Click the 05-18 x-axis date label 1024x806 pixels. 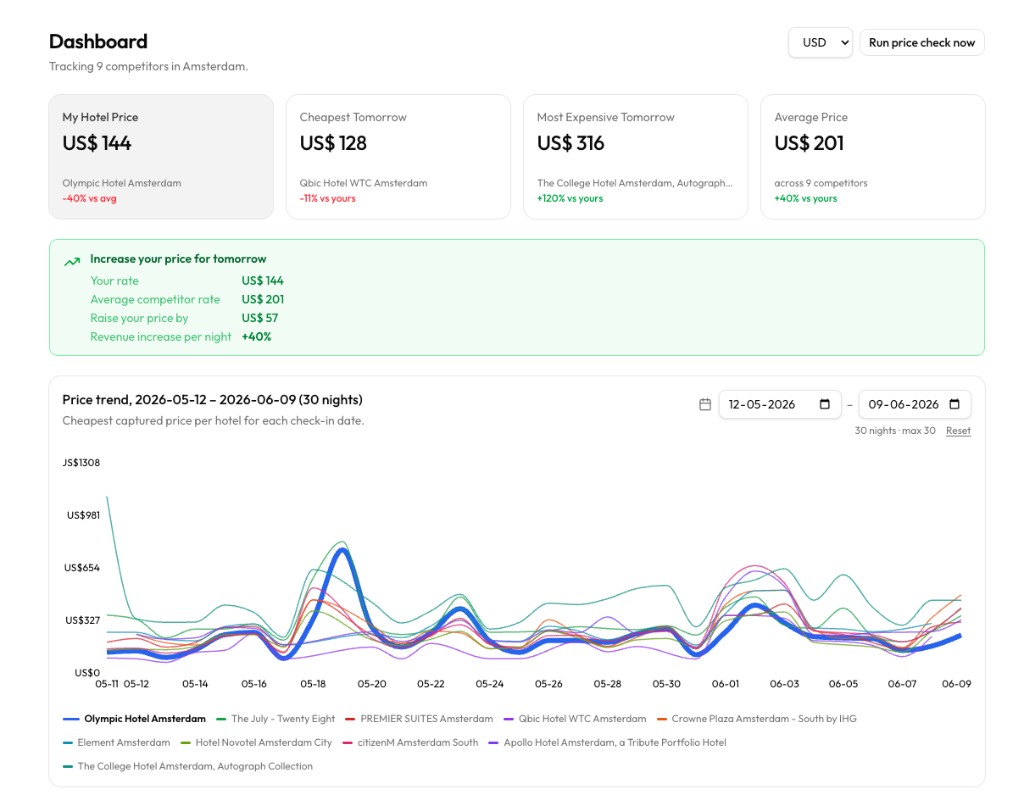coord(313,684)
